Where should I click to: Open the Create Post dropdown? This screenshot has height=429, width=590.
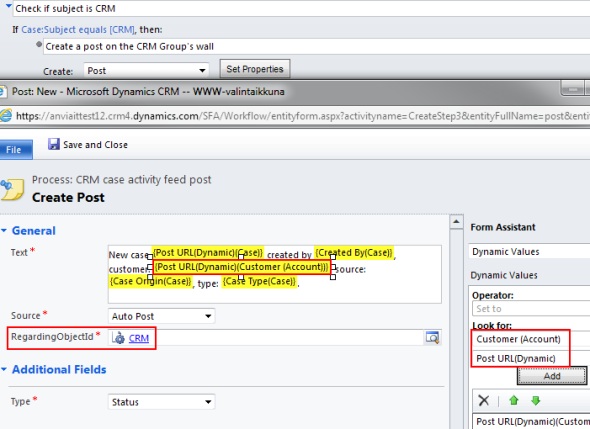(146, 71)
